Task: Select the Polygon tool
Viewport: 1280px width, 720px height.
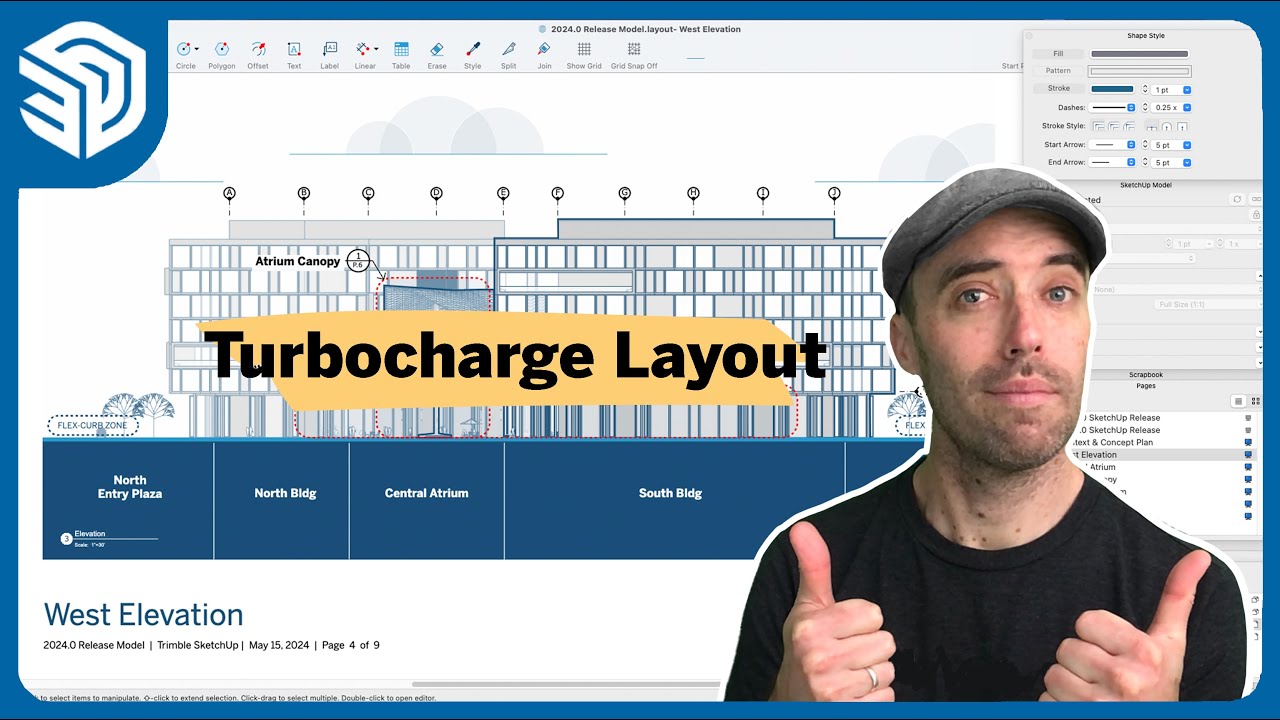Action: pos(221,50)
